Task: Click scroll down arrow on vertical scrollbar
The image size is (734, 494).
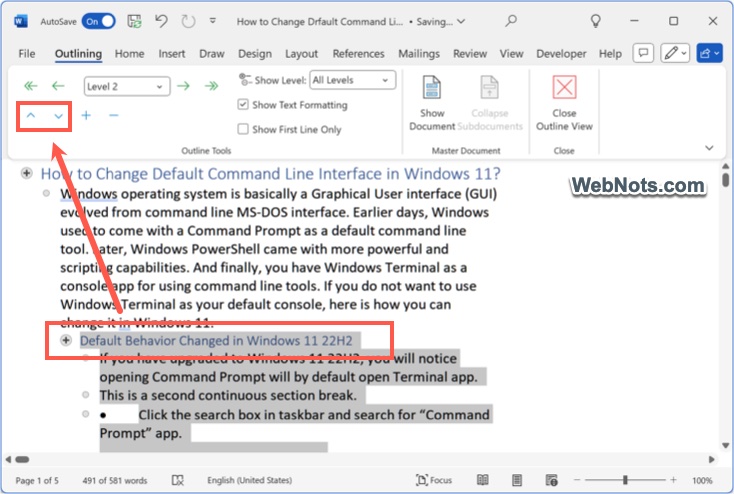Action: point(725,445)
